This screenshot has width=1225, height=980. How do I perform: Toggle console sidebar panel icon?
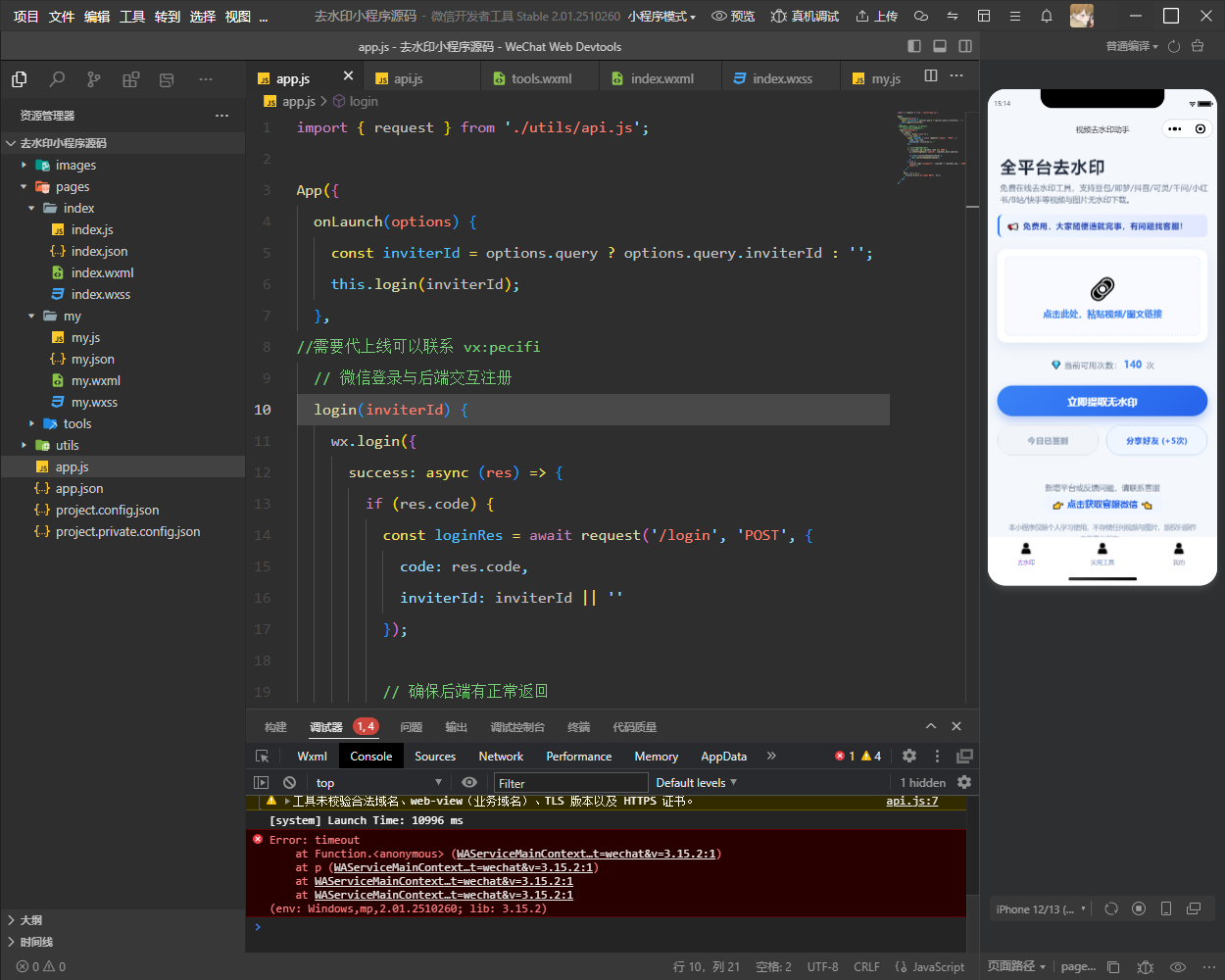pyautogui.click(x=261, y=782)
